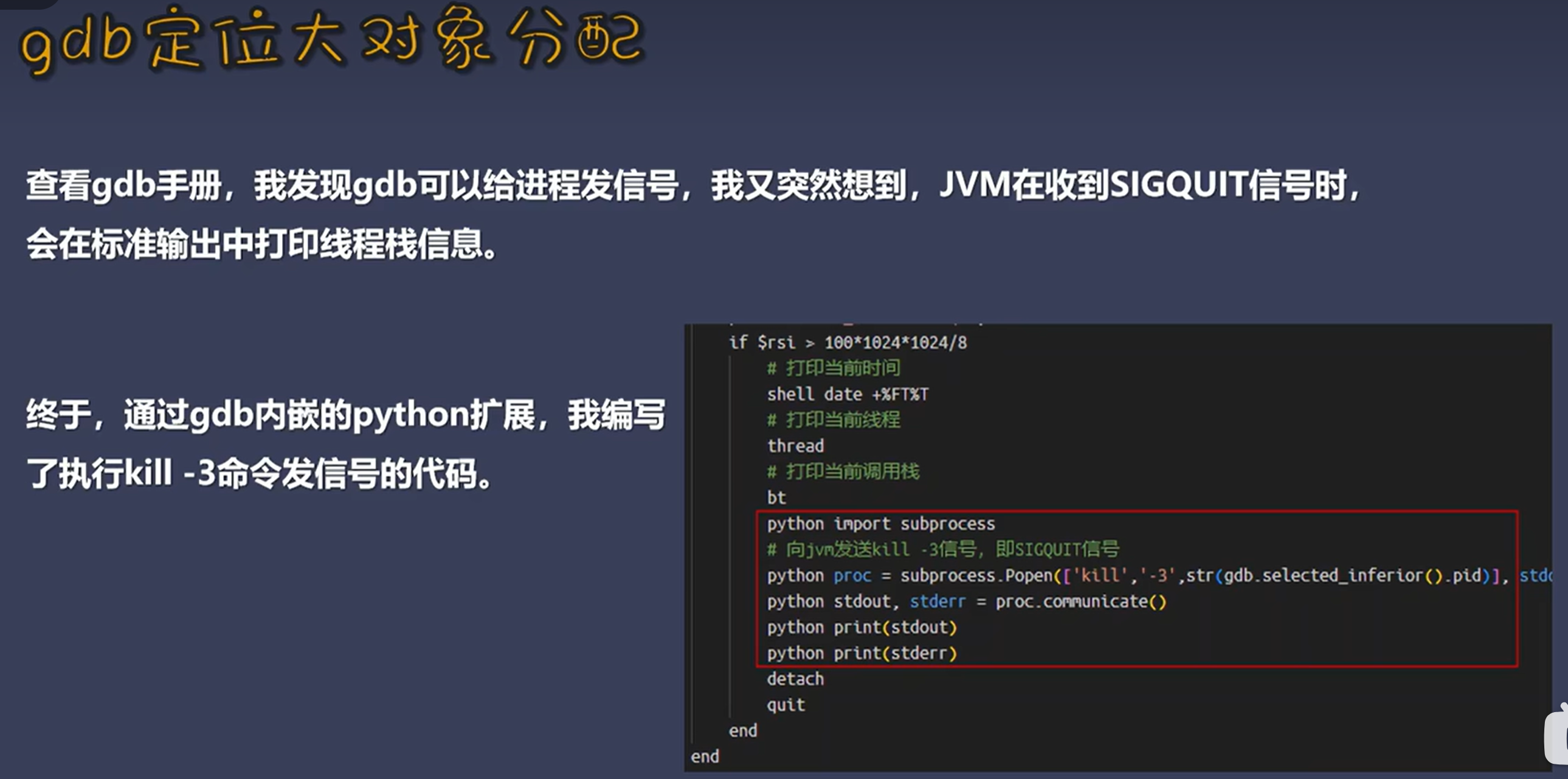This screenshot has height=779, width=1568.
Task: Click 'python import subprocess' line
Action: [x=880, y=524]
